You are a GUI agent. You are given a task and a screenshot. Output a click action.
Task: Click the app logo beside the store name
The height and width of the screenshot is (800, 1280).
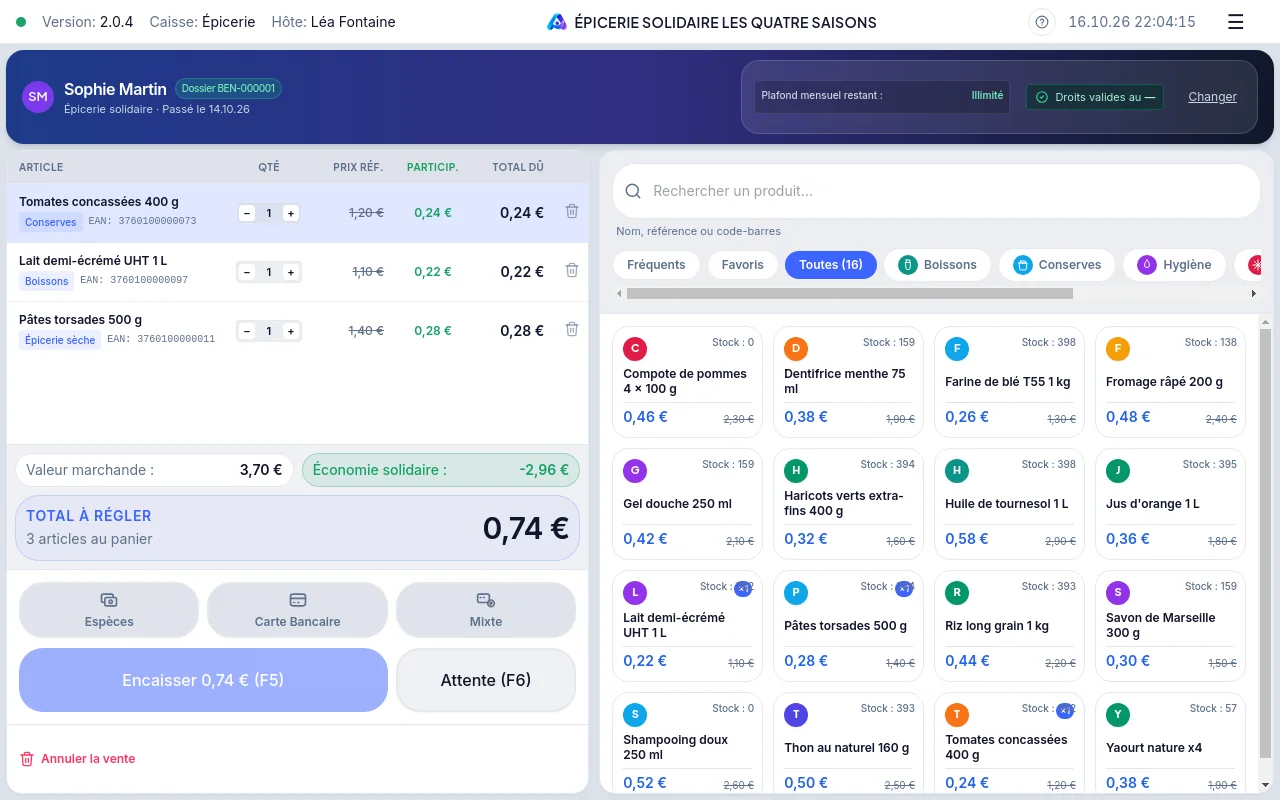(557, 22)
